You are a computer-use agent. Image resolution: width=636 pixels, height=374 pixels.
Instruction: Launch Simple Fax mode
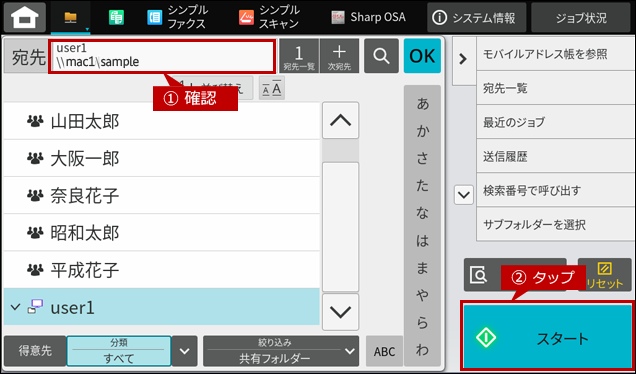pos(177,17)
